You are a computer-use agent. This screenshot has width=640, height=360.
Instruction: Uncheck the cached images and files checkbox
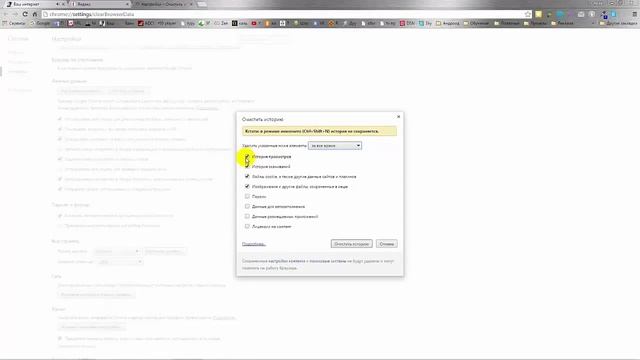247,186
